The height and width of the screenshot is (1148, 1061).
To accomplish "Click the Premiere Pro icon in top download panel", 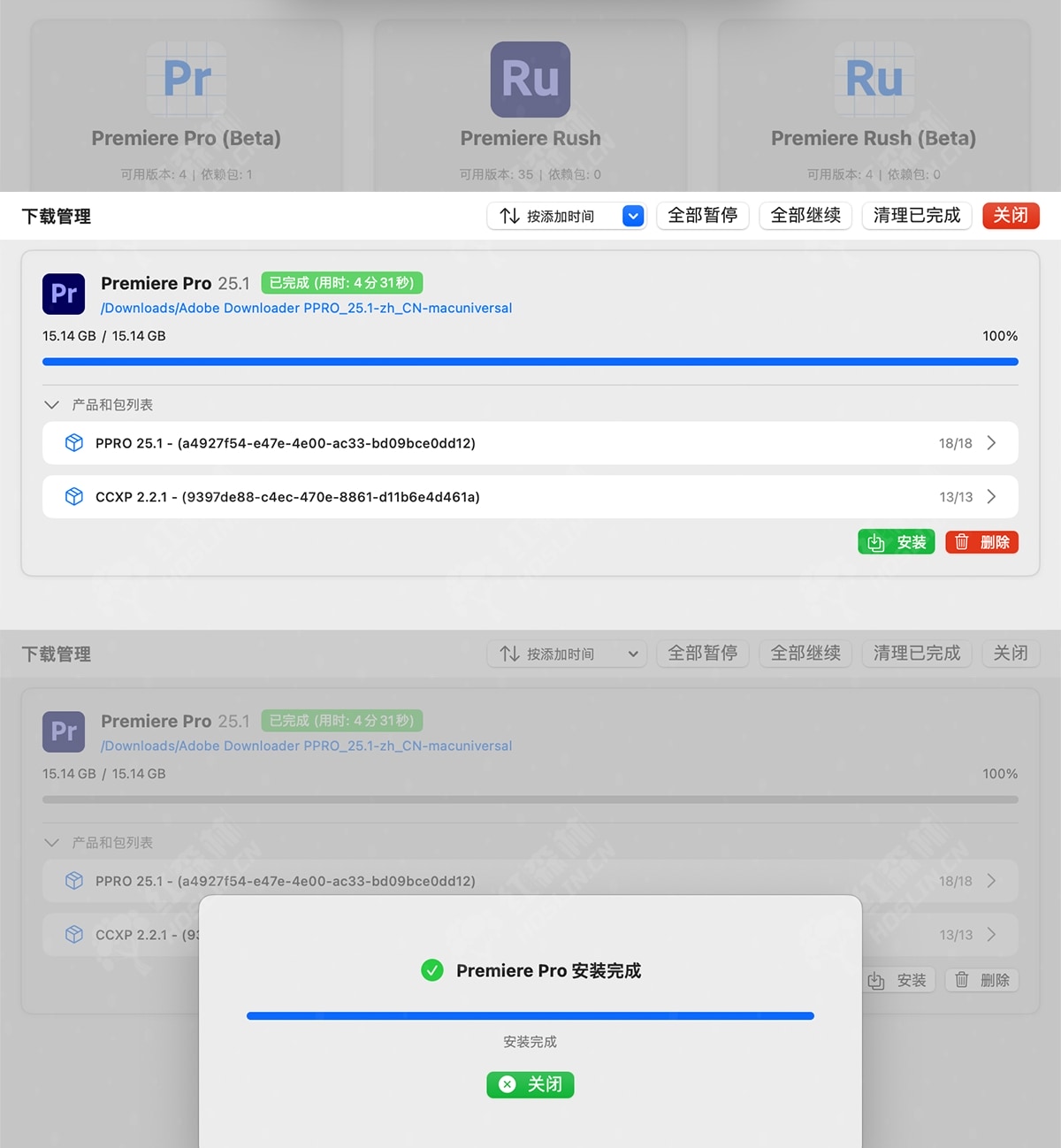I will click(64, 294).
